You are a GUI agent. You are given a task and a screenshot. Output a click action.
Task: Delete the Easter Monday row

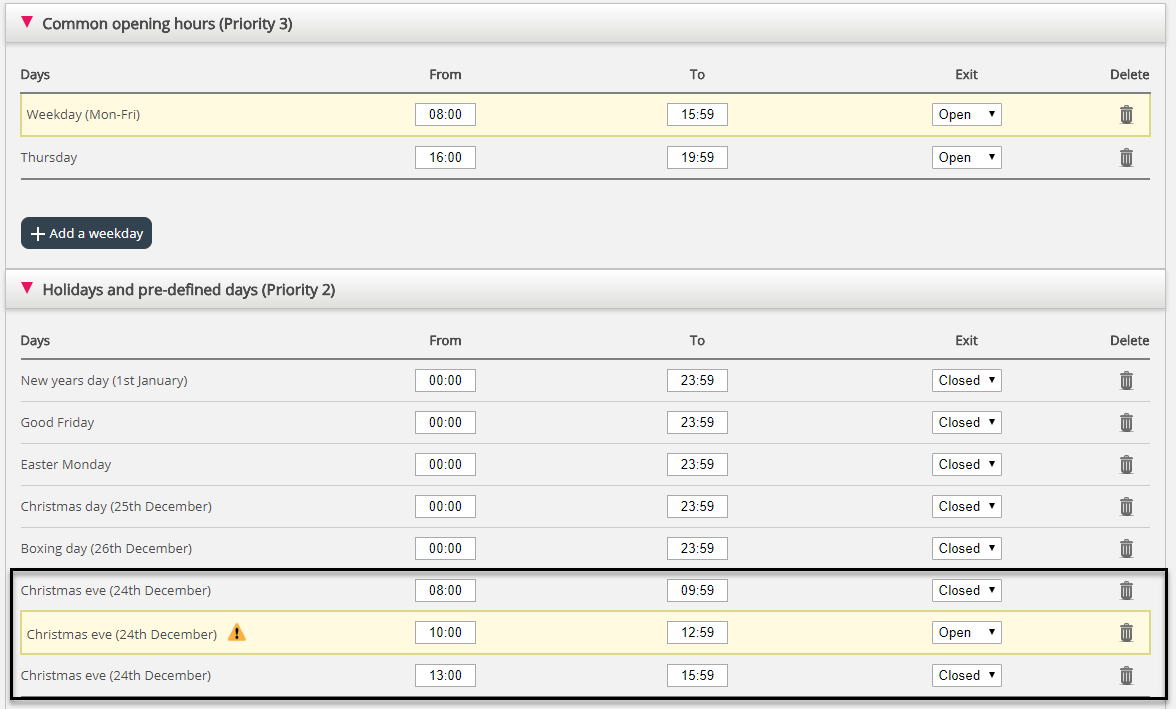(x=1126, y=465)
